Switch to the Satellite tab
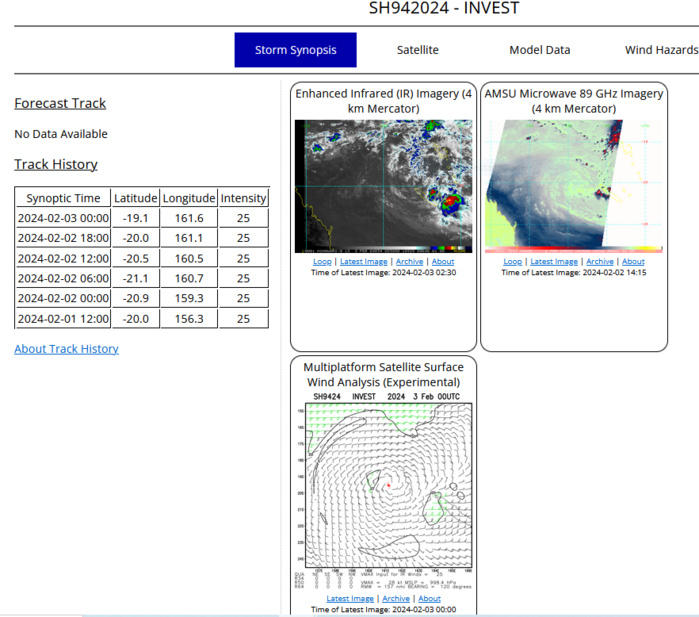Image resolution: width=699 pixels, height=617 pixels. coord(417,50)
